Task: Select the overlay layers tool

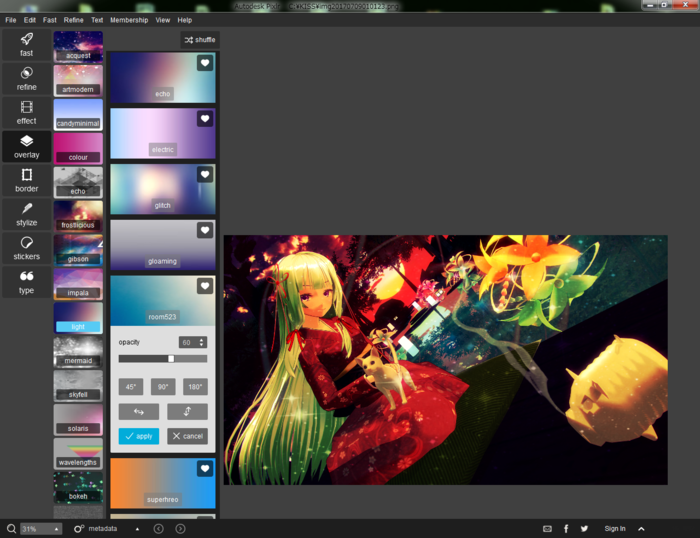Action: [26, 146]
